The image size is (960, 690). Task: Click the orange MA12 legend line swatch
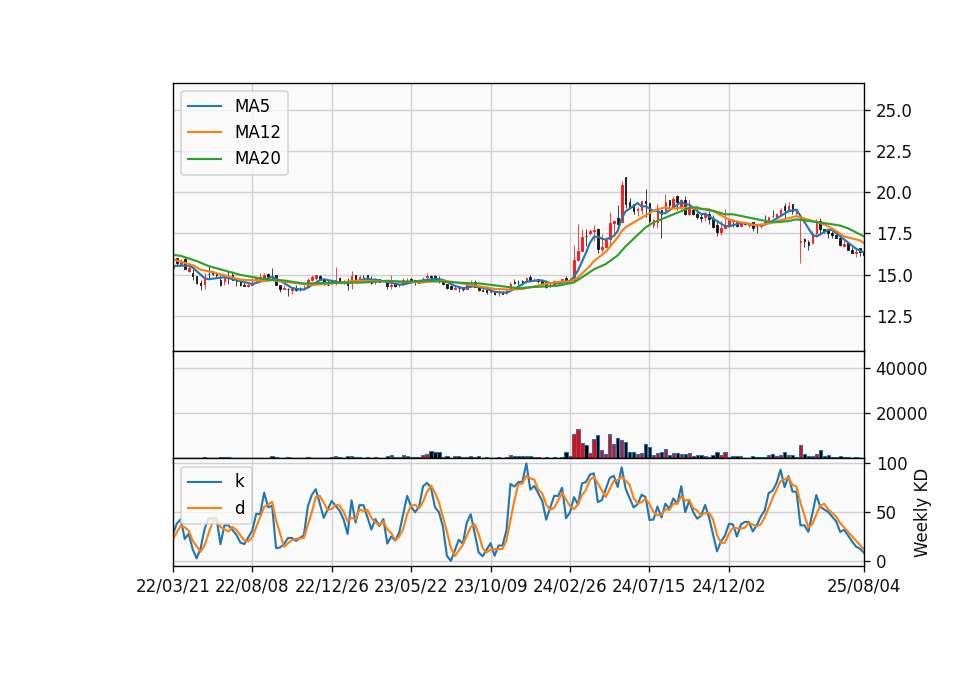click(x=204, y=132)
